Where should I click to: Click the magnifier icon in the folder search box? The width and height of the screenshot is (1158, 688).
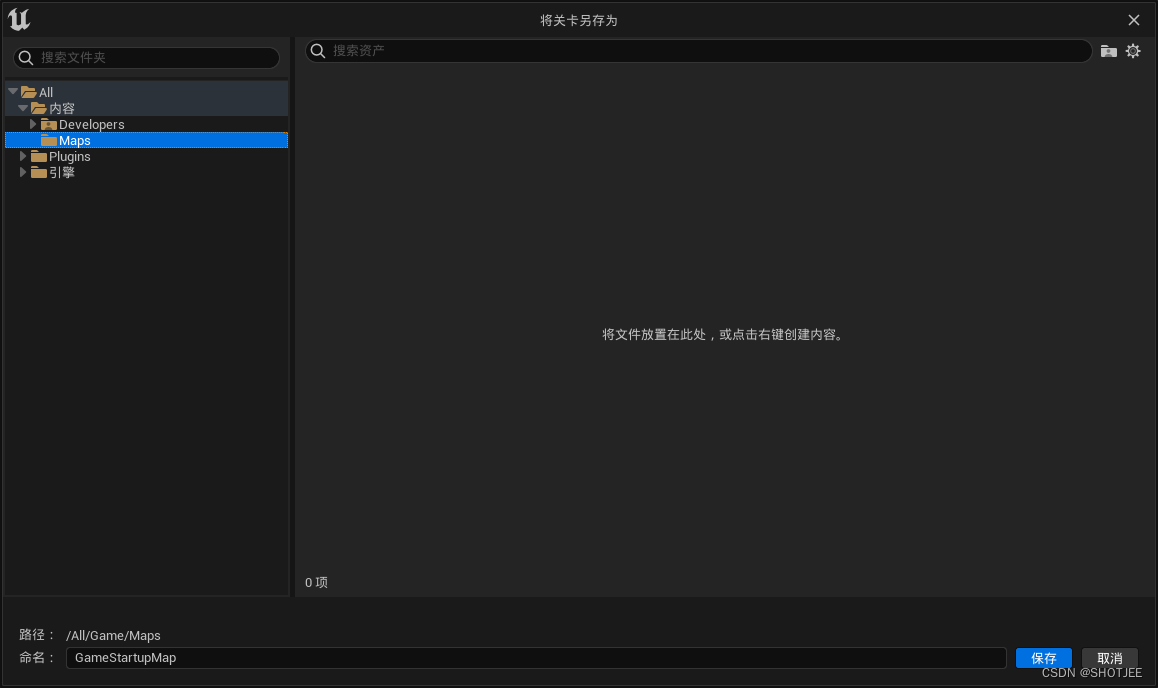click(25, 58)
